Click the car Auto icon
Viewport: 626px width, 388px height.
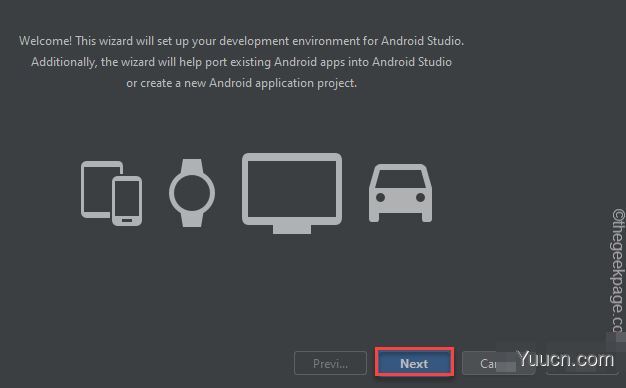(x=400, y=193)
